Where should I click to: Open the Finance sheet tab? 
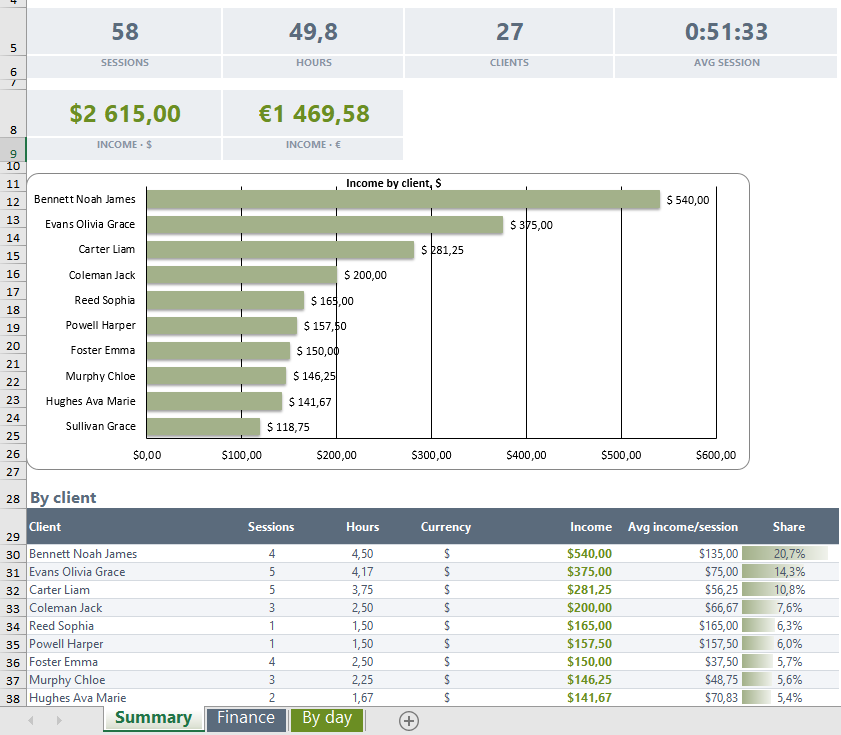[246, 718]
